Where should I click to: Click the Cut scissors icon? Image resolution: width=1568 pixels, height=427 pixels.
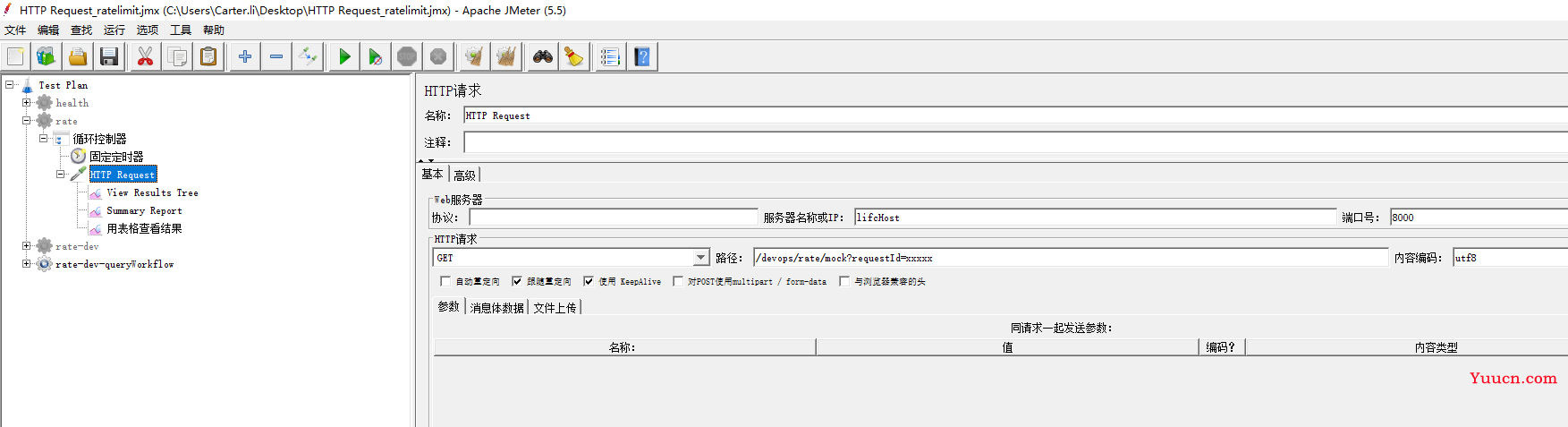pyautogui.click(x=145, y=56)
